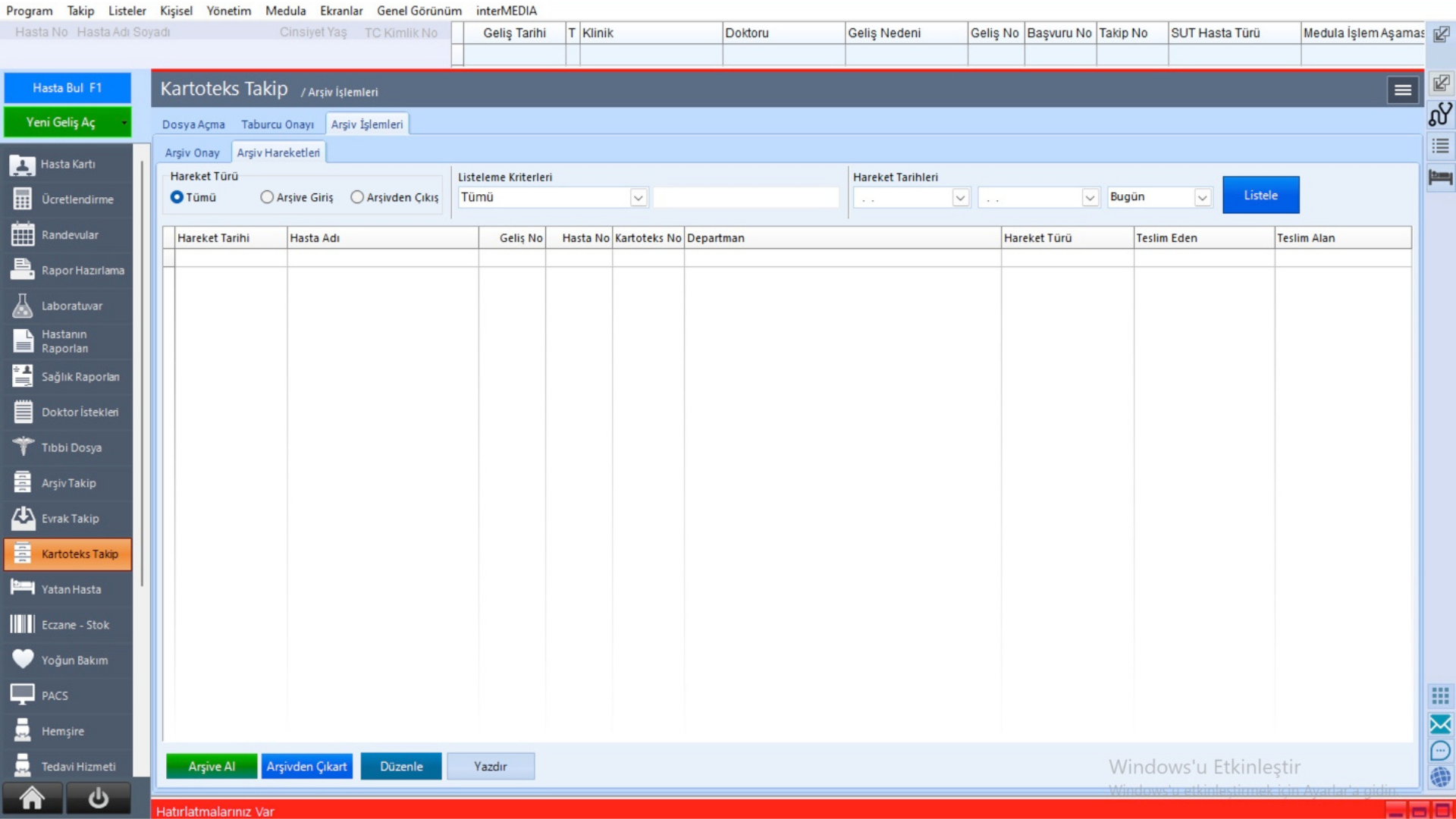
Task: Click the blue Listele button
Action: pyautogui.click(x=1260, y=195)
